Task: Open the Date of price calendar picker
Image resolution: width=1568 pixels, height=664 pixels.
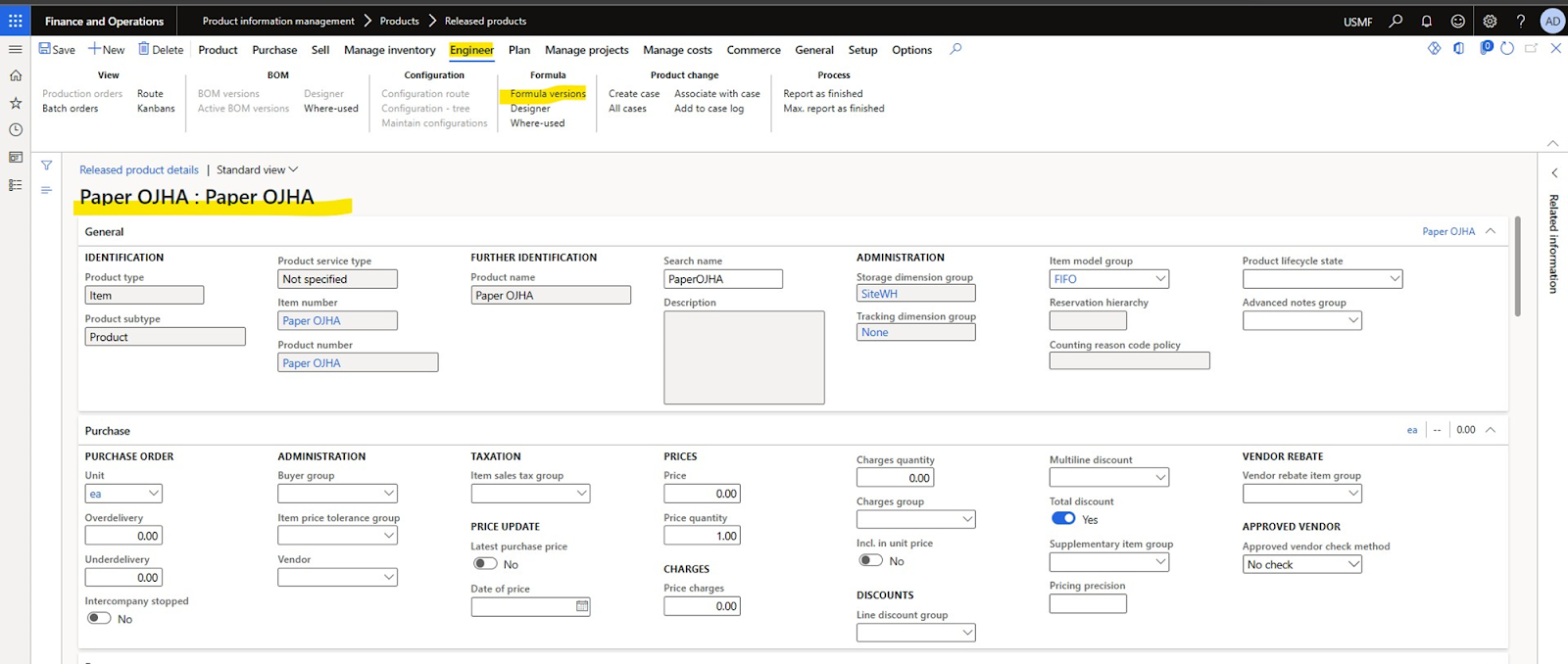Action: [x=582, y=606]
